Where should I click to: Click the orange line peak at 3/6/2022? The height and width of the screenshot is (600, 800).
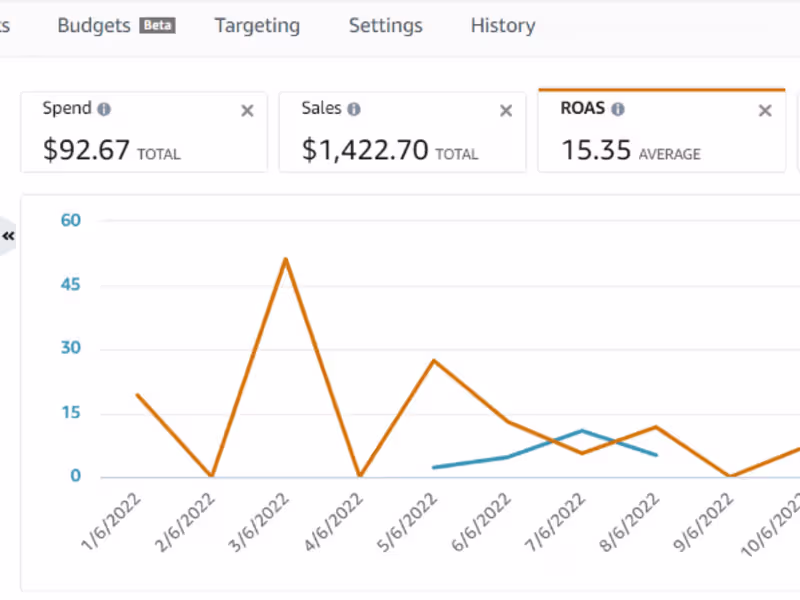286,259
